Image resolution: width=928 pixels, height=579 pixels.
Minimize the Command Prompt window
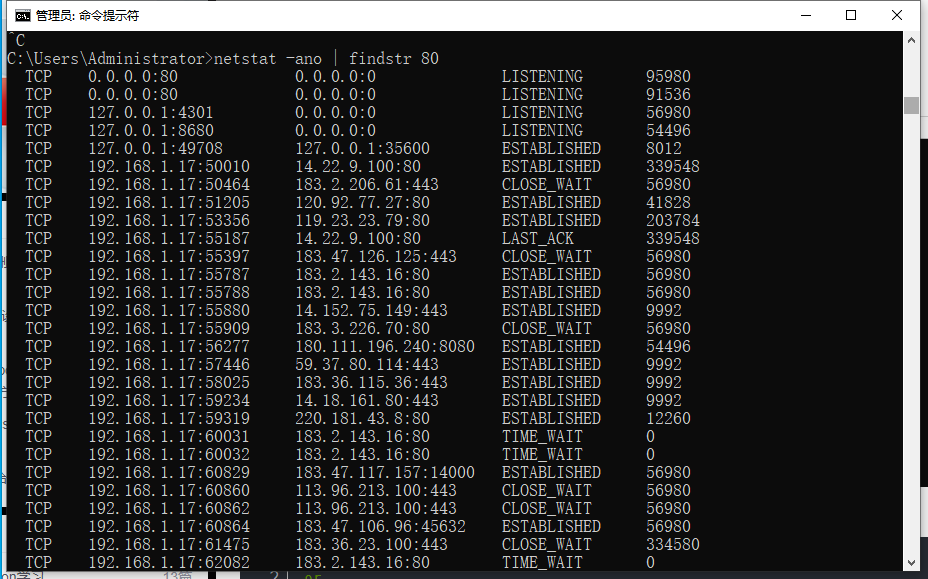point(804,15)
